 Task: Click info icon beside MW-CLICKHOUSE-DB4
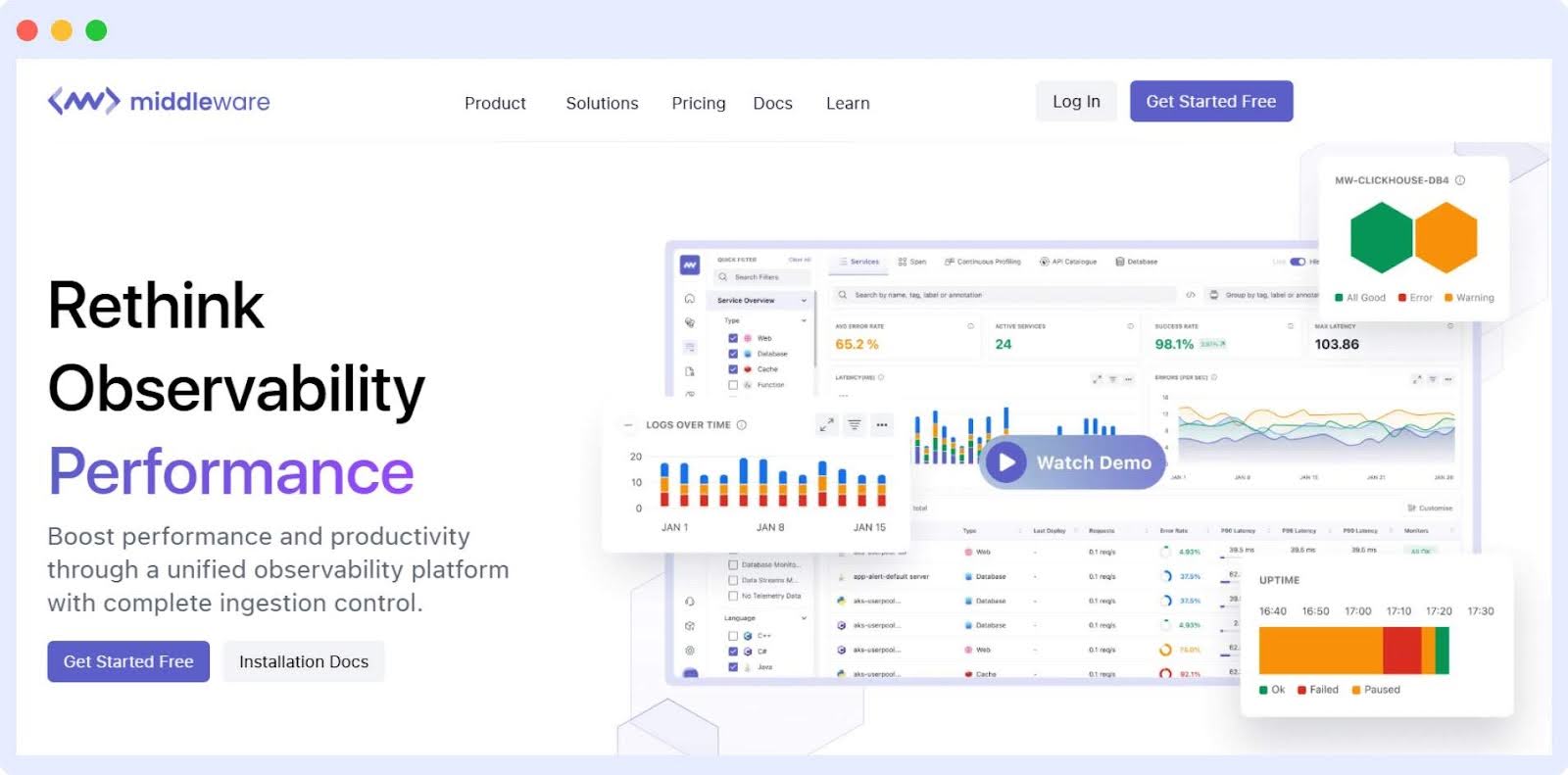pos(1460,180)
